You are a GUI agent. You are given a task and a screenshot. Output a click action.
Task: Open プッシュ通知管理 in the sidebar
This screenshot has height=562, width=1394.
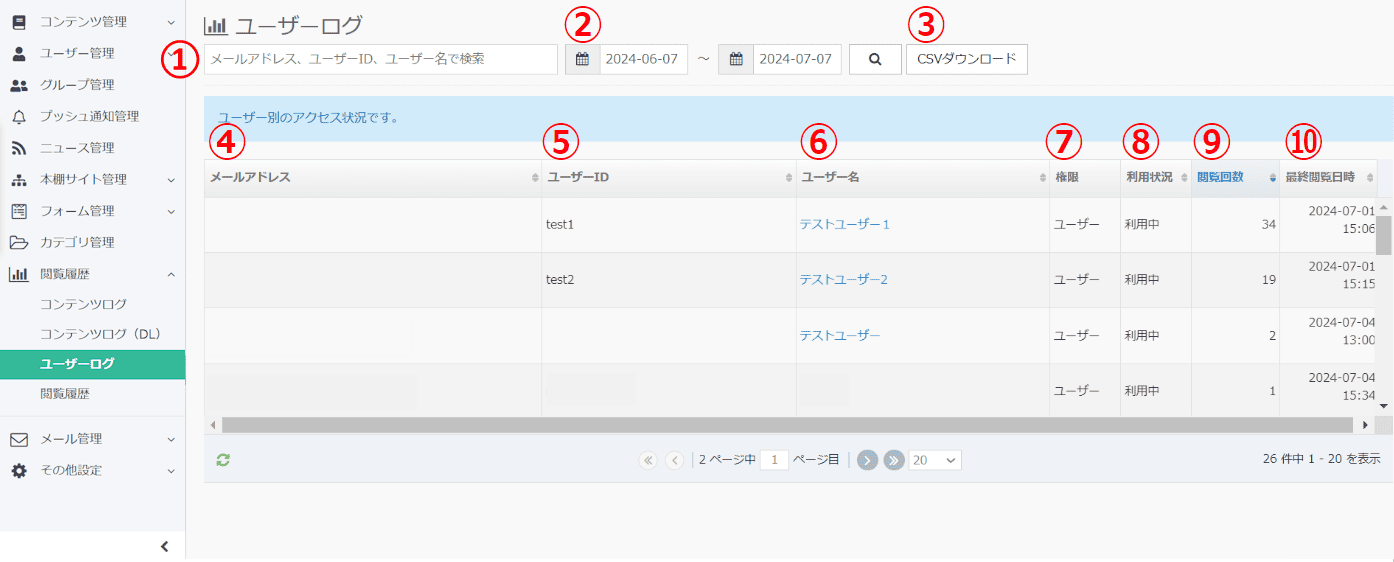click(89, 116)
